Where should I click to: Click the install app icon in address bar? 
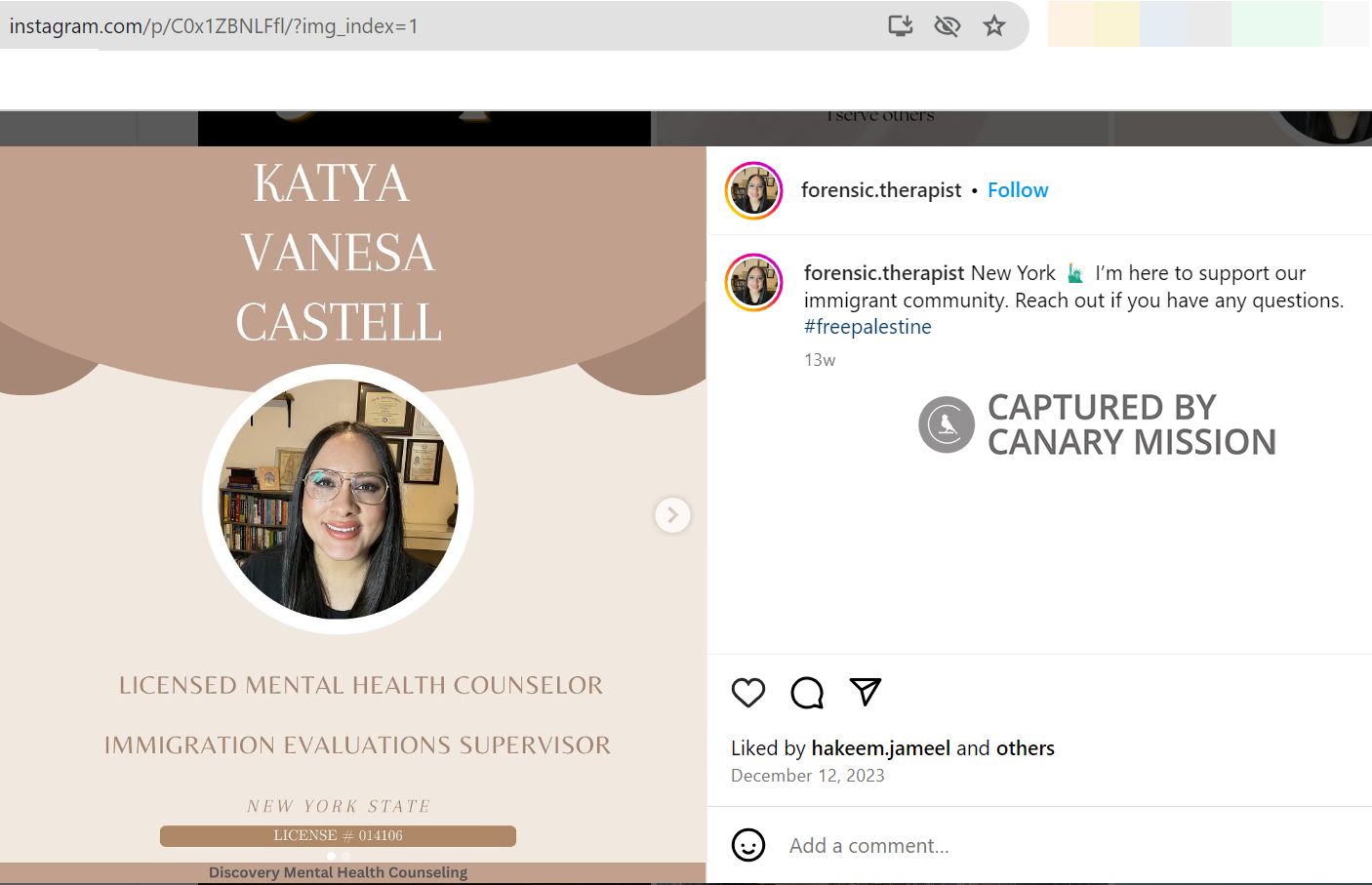(x=900, y=25)
